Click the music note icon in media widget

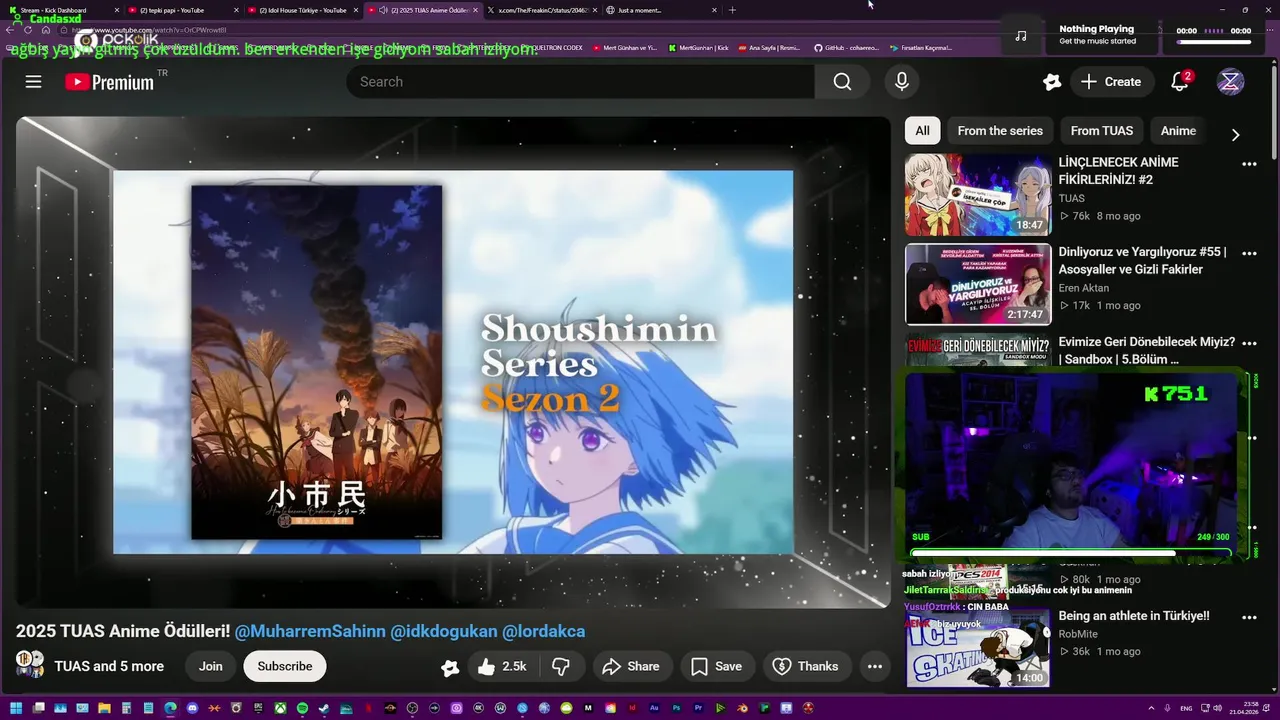[1020, 35]
